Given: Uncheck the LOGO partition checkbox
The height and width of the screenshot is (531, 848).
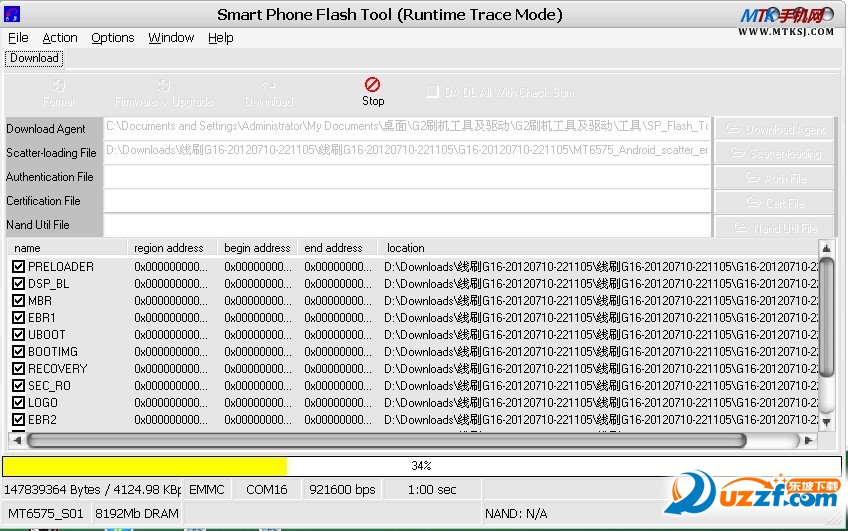Looking at the screenshot, I should (x=18, y=403).
